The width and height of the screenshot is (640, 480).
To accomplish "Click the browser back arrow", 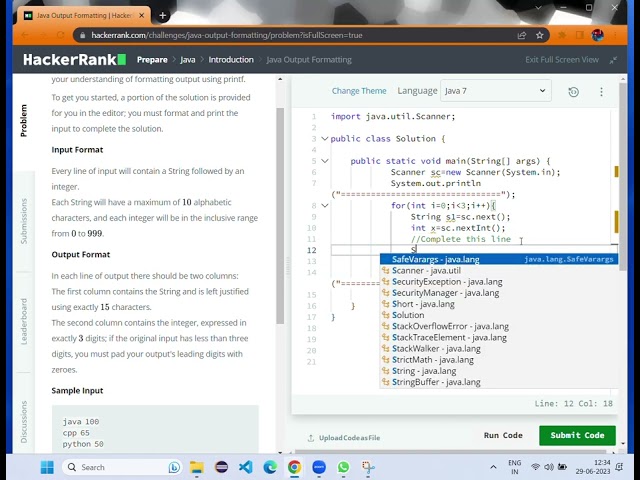I will click(x=24, y=35).
